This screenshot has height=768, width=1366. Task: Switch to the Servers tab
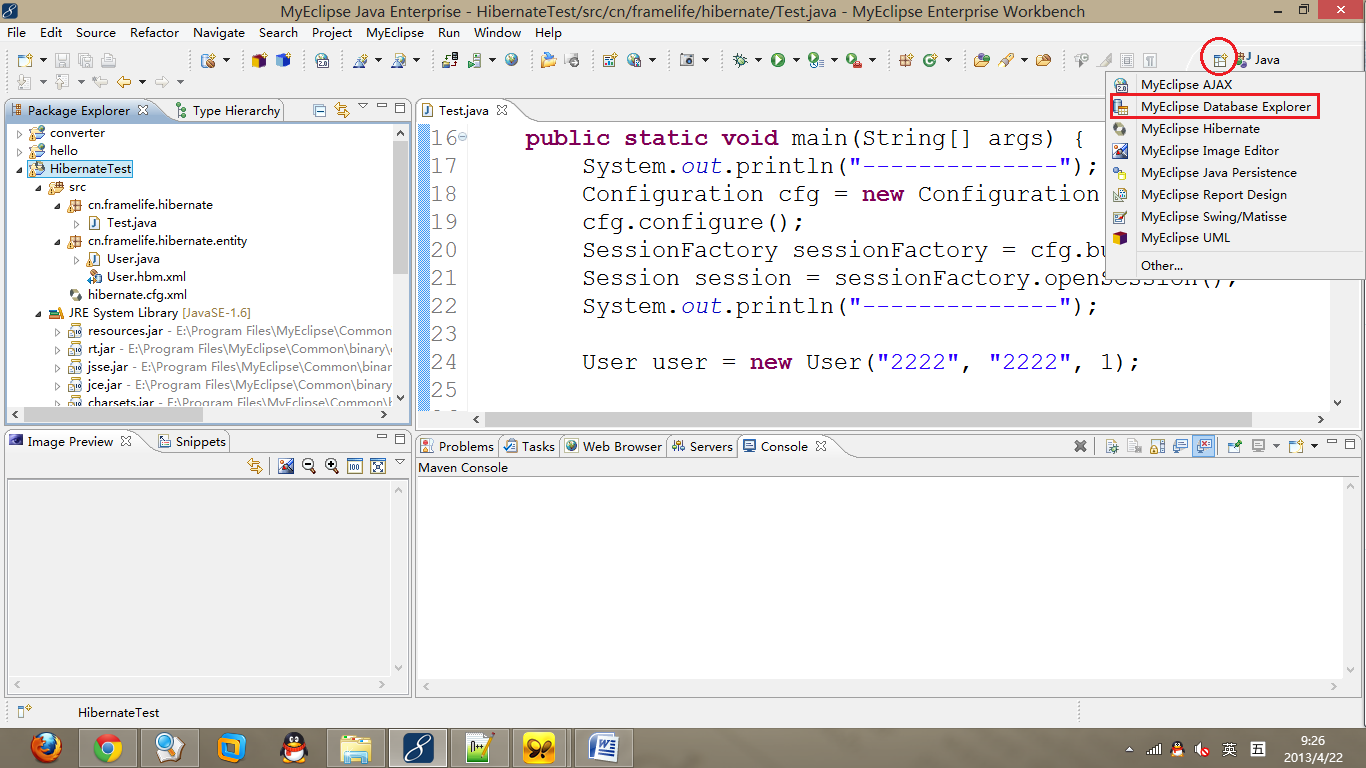pos(703,446)
